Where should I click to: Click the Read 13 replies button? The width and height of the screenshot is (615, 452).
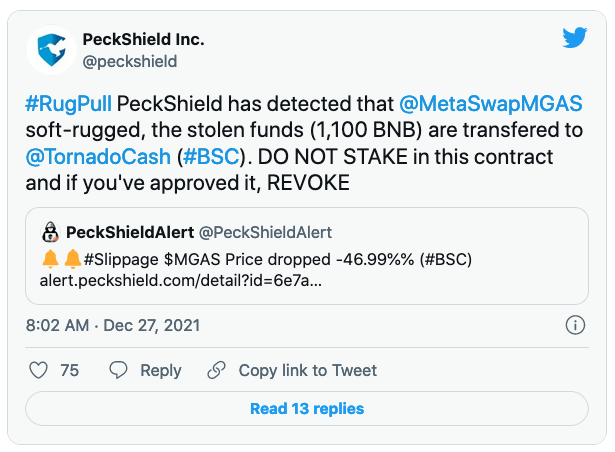tap(307, 408)
